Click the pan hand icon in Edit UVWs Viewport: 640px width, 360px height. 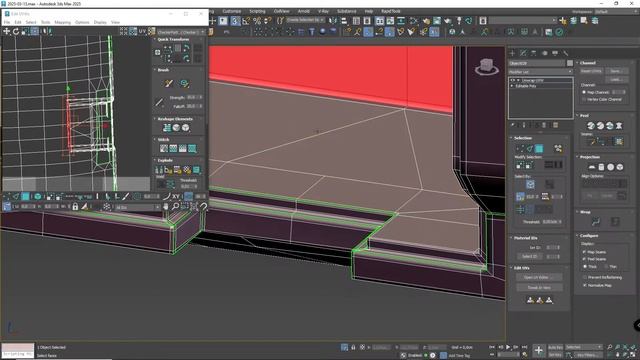166,207
